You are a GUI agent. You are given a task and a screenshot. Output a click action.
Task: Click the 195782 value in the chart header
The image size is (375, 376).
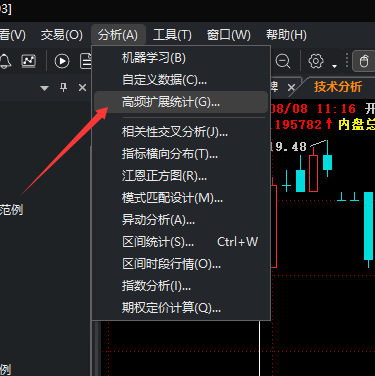pyautogui.click(x=298, y=125)
